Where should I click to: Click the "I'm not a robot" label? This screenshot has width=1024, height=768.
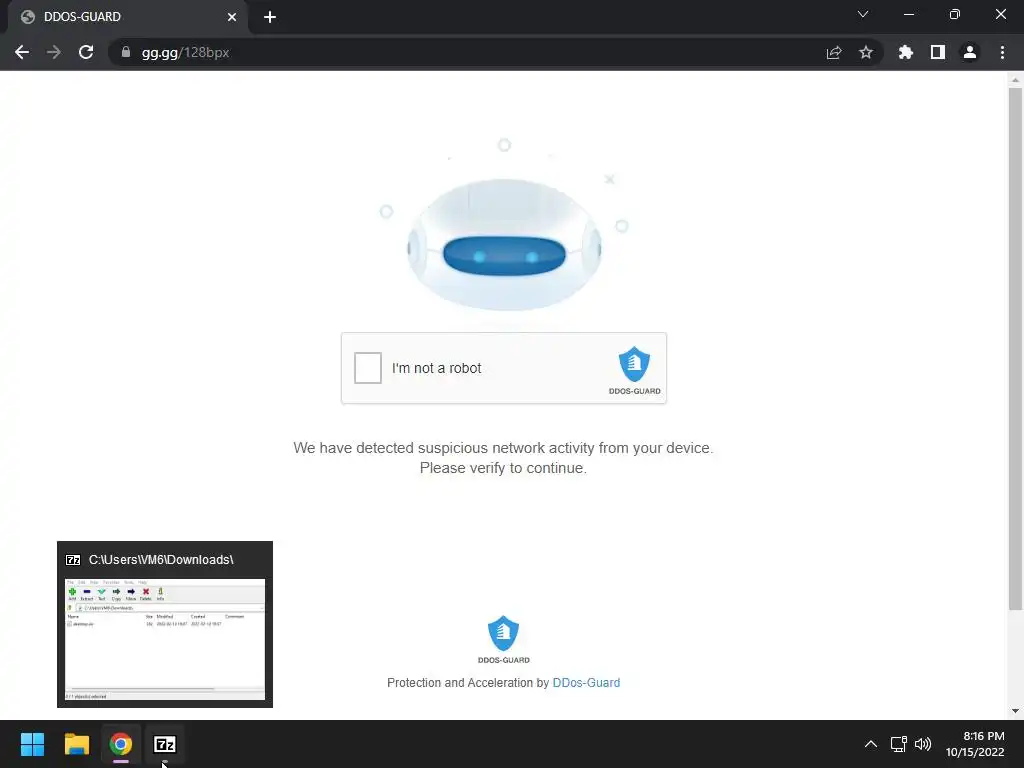pyautogui.click(x=436, y=368)
